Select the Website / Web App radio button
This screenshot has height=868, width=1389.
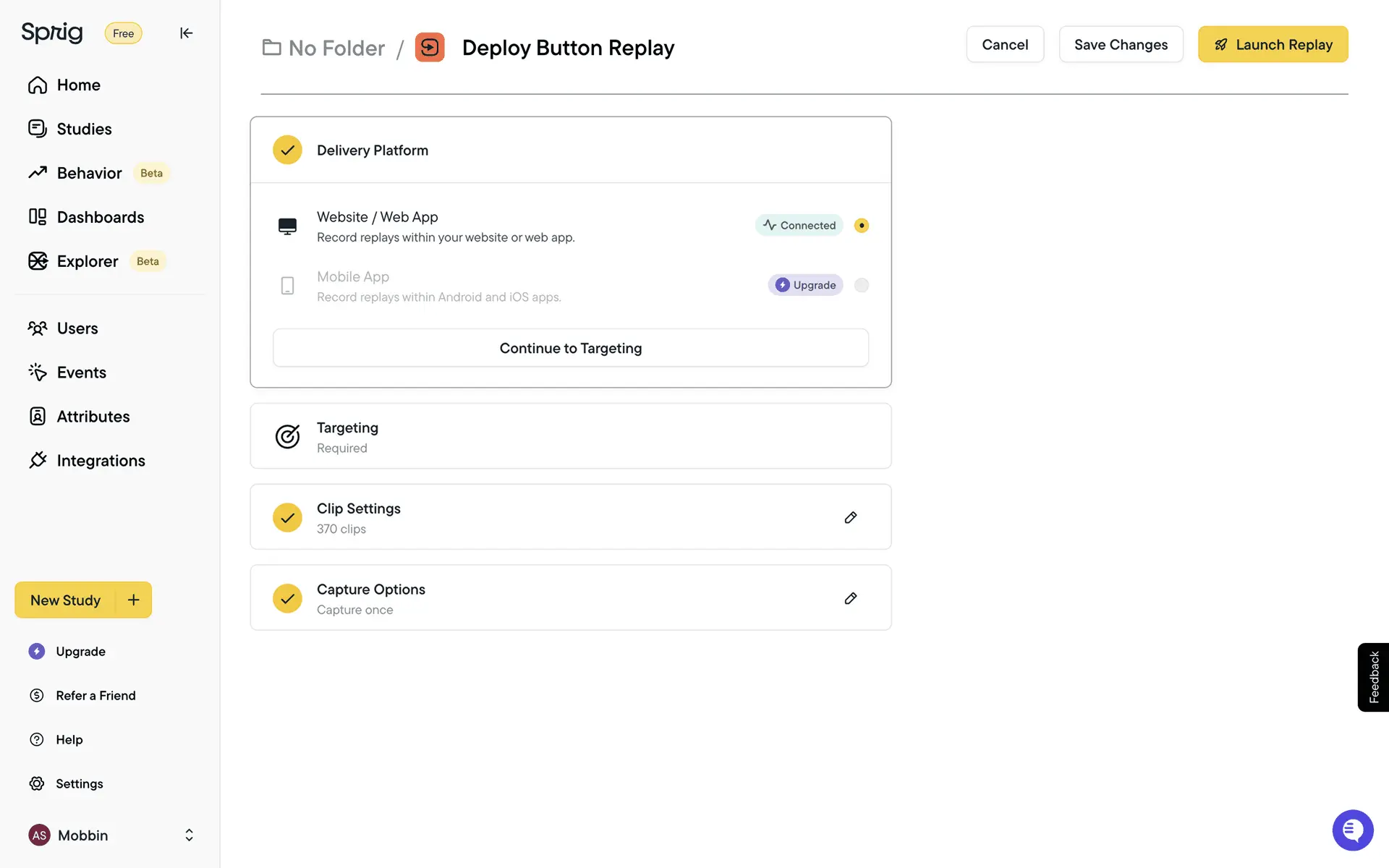tap(861, 226)
